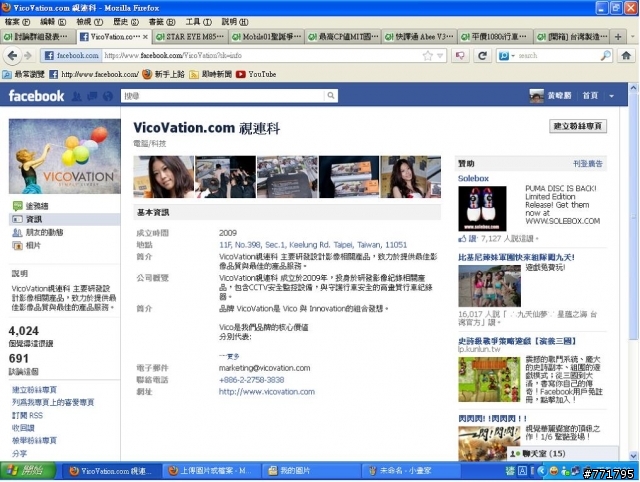Click 訂閱 RSS link
Image resolution: width=640 pixels, height=482 pixels.
tap(27, 415)
